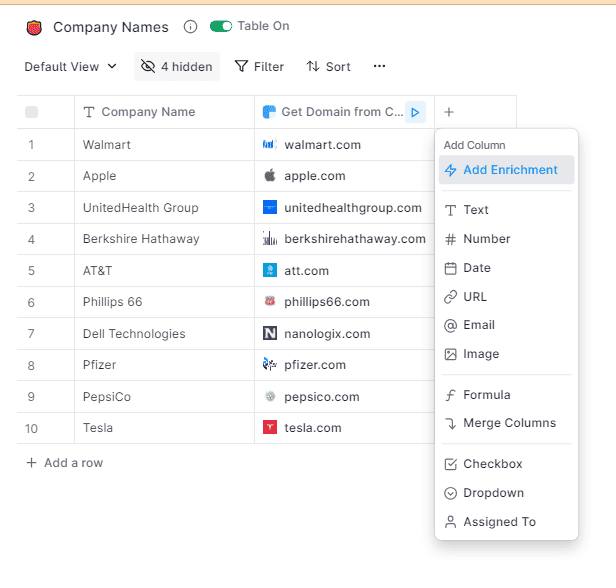Add a Text column
The image size is (616, 588).
tap(506, 210)
